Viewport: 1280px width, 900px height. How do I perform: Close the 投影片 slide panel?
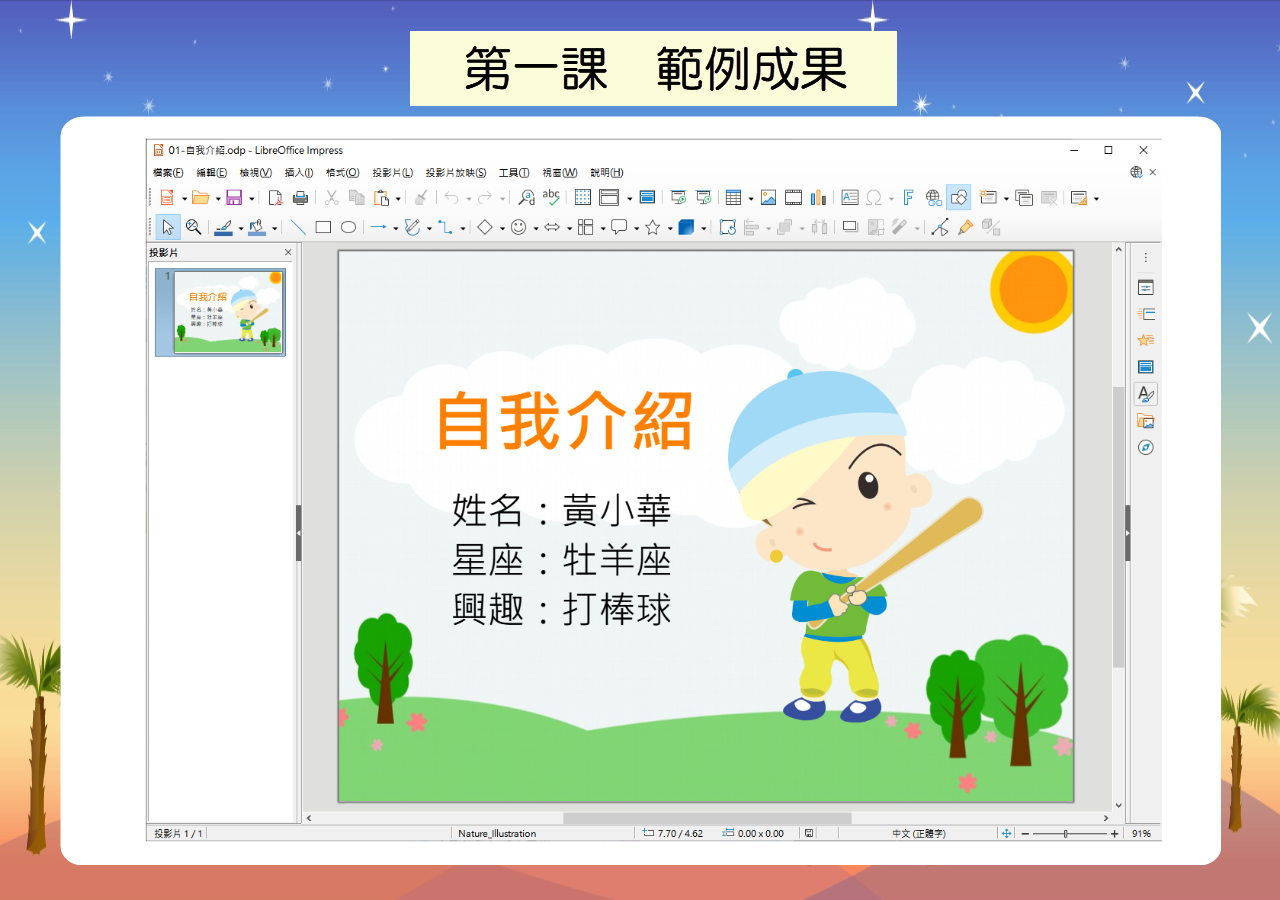[x=288, y=253]
